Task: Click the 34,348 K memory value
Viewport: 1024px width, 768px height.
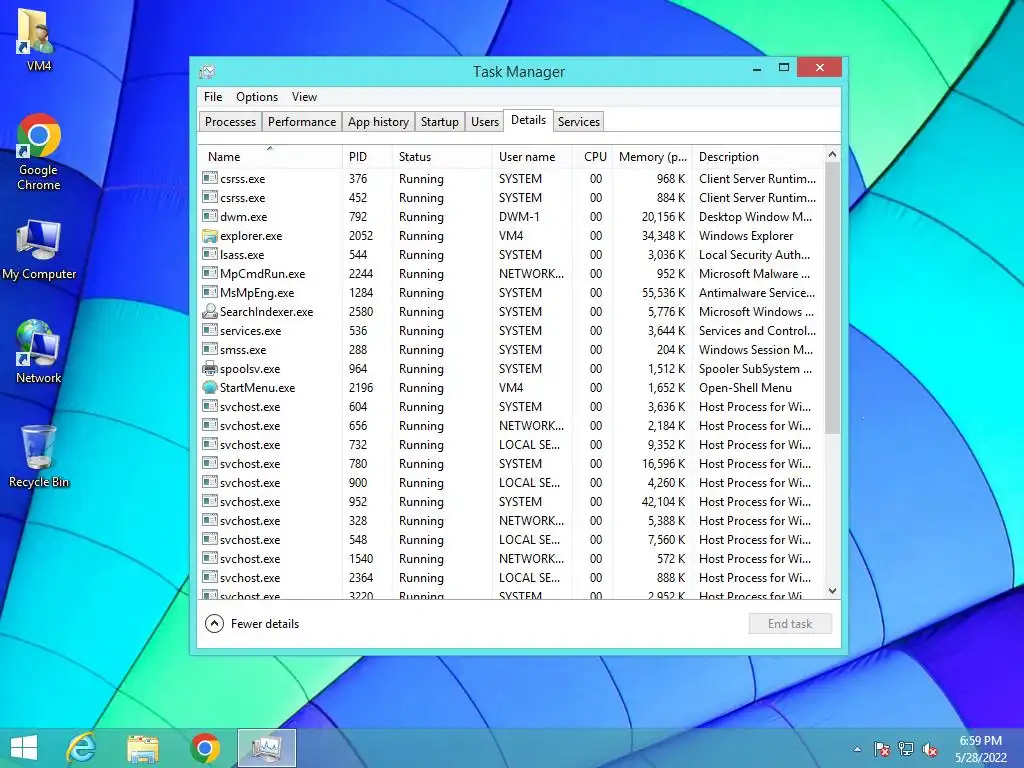Action: (664, 236)
